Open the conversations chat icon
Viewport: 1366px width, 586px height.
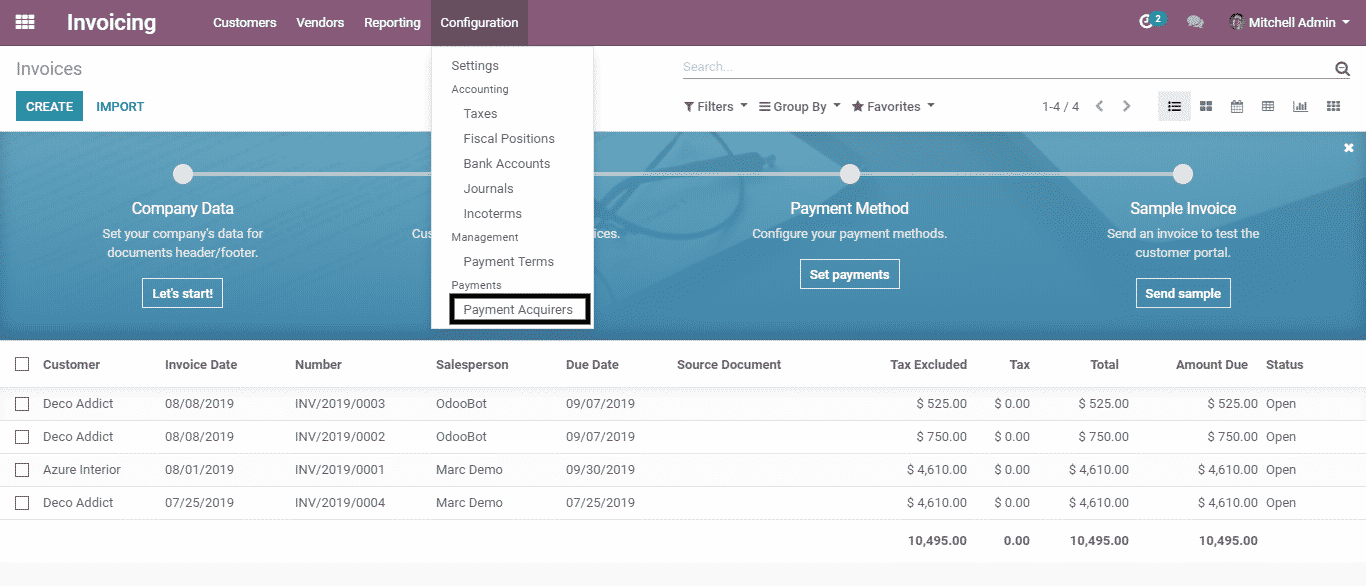1195,22
